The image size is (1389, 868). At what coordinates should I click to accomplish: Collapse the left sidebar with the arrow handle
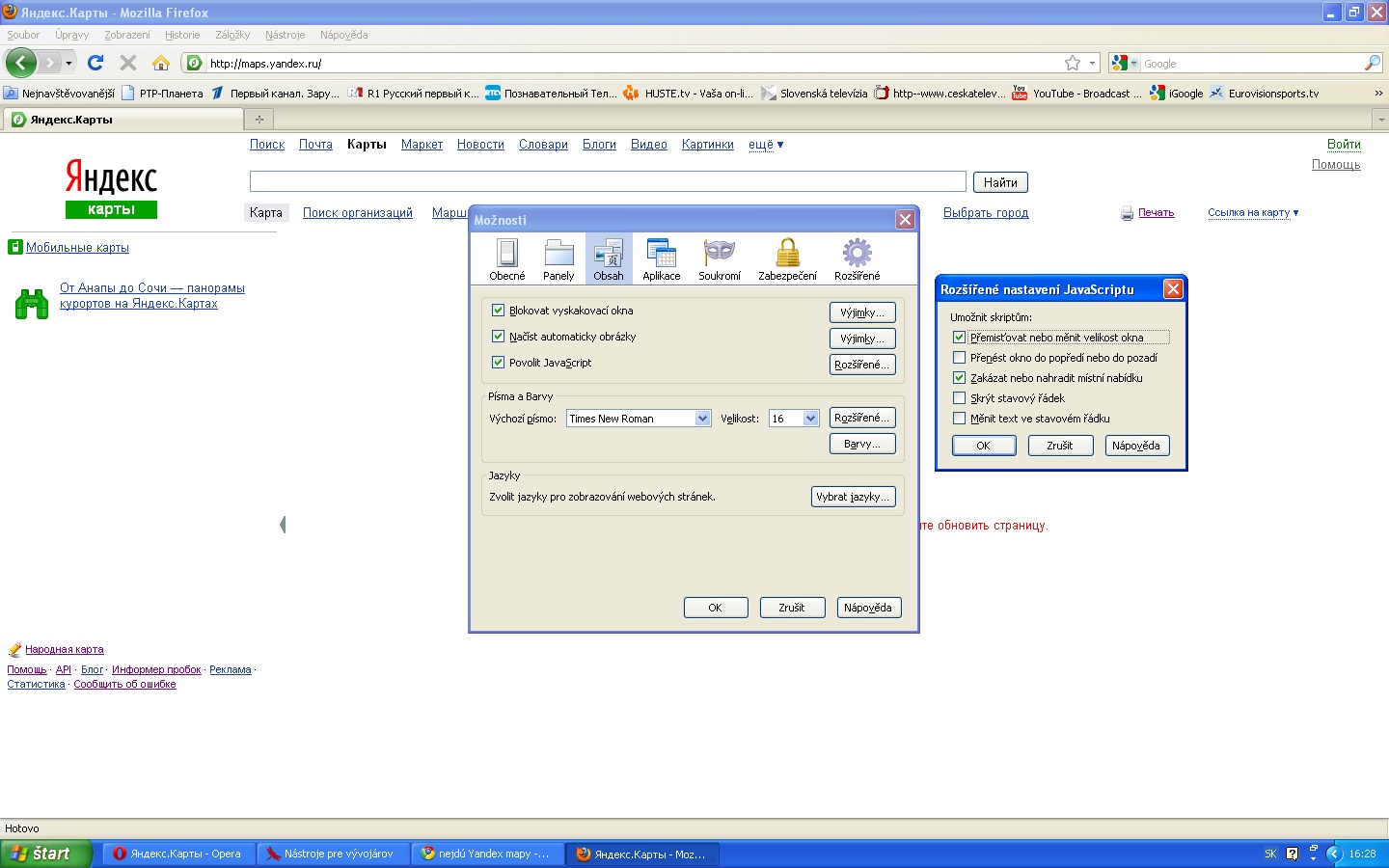click(x=283, y=525)
